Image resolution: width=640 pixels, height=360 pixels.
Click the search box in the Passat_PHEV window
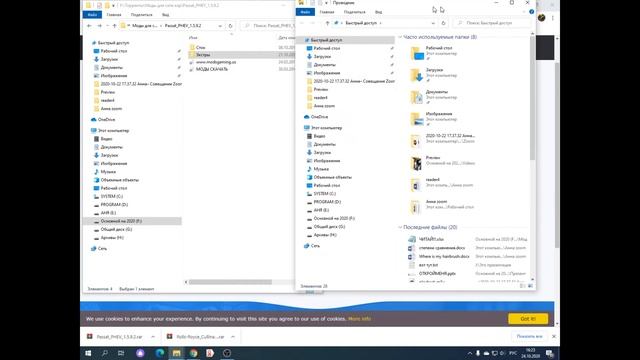[x=267, y=26]
